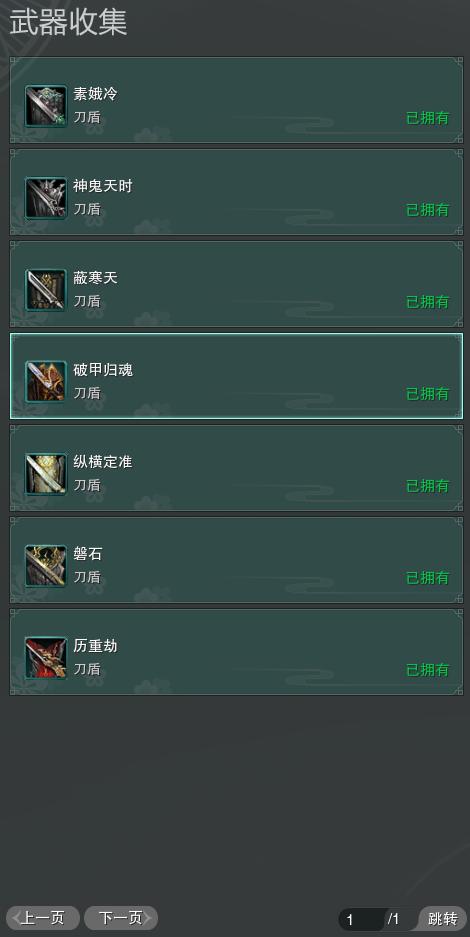The image size is (470, 937).
Task: Click 已拥有 status on 纵横定准 row
Action: click(428, 486)
